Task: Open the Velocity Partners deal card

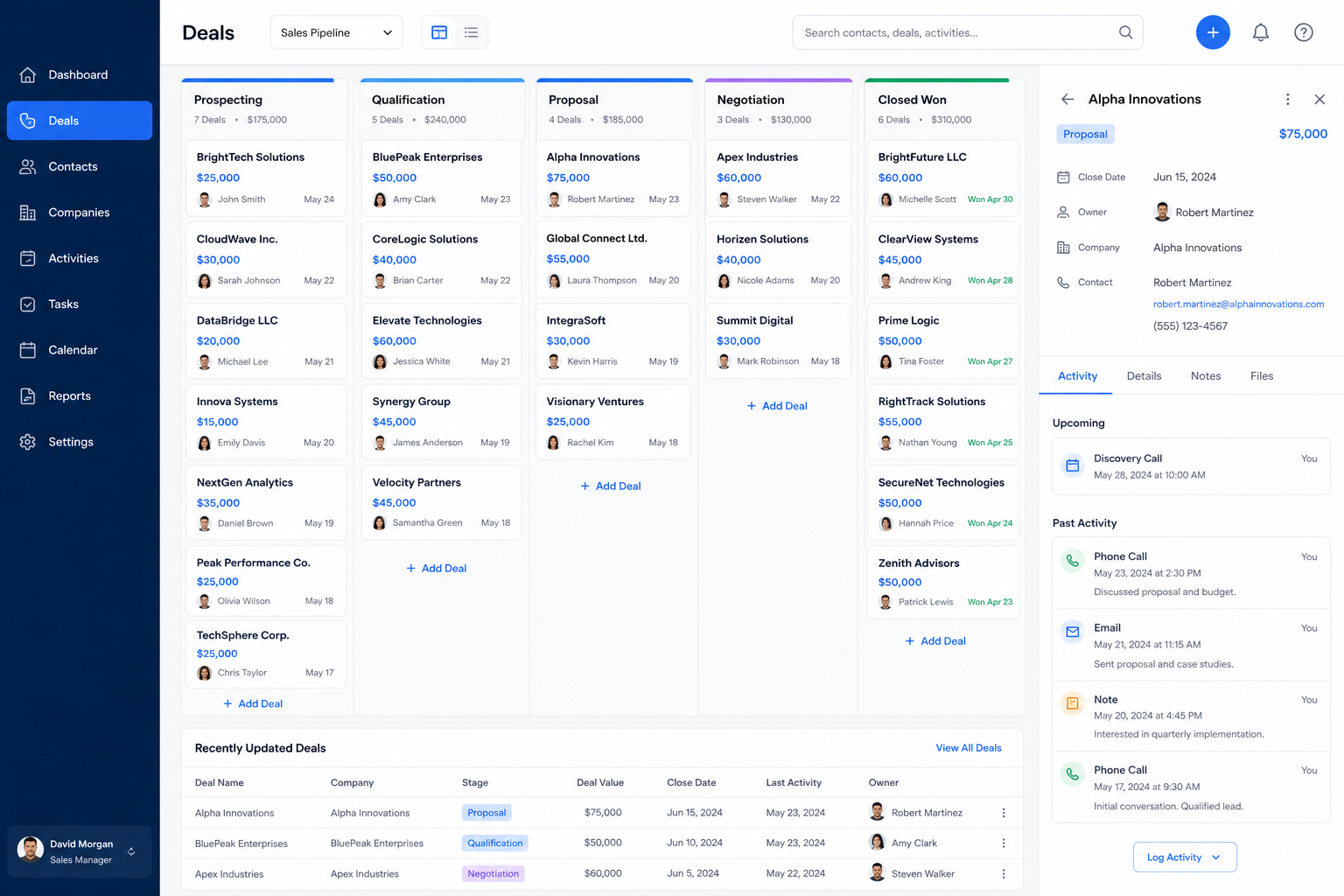Action: pos(442,502)
